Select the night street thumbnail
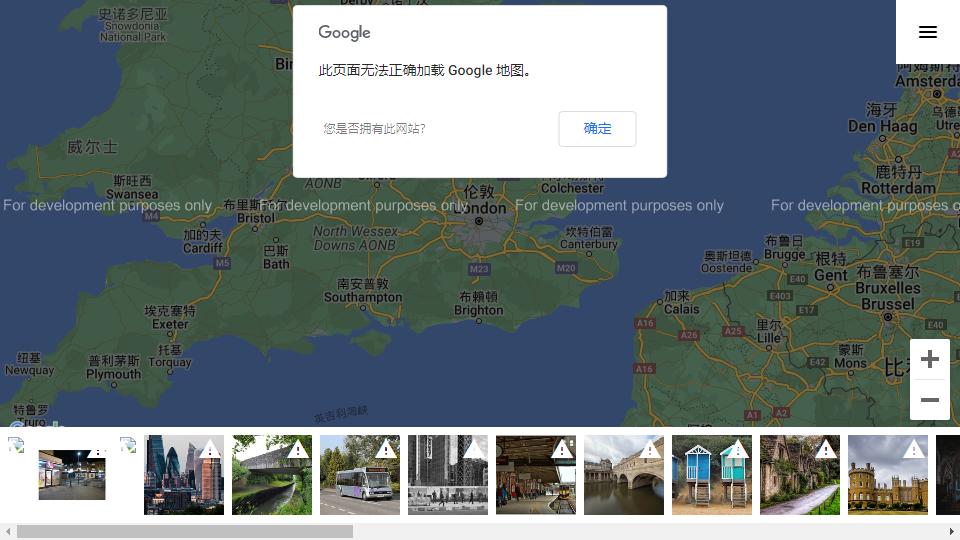Image resolution: width=960 pixels, height=540 pixels. point(72,474)
